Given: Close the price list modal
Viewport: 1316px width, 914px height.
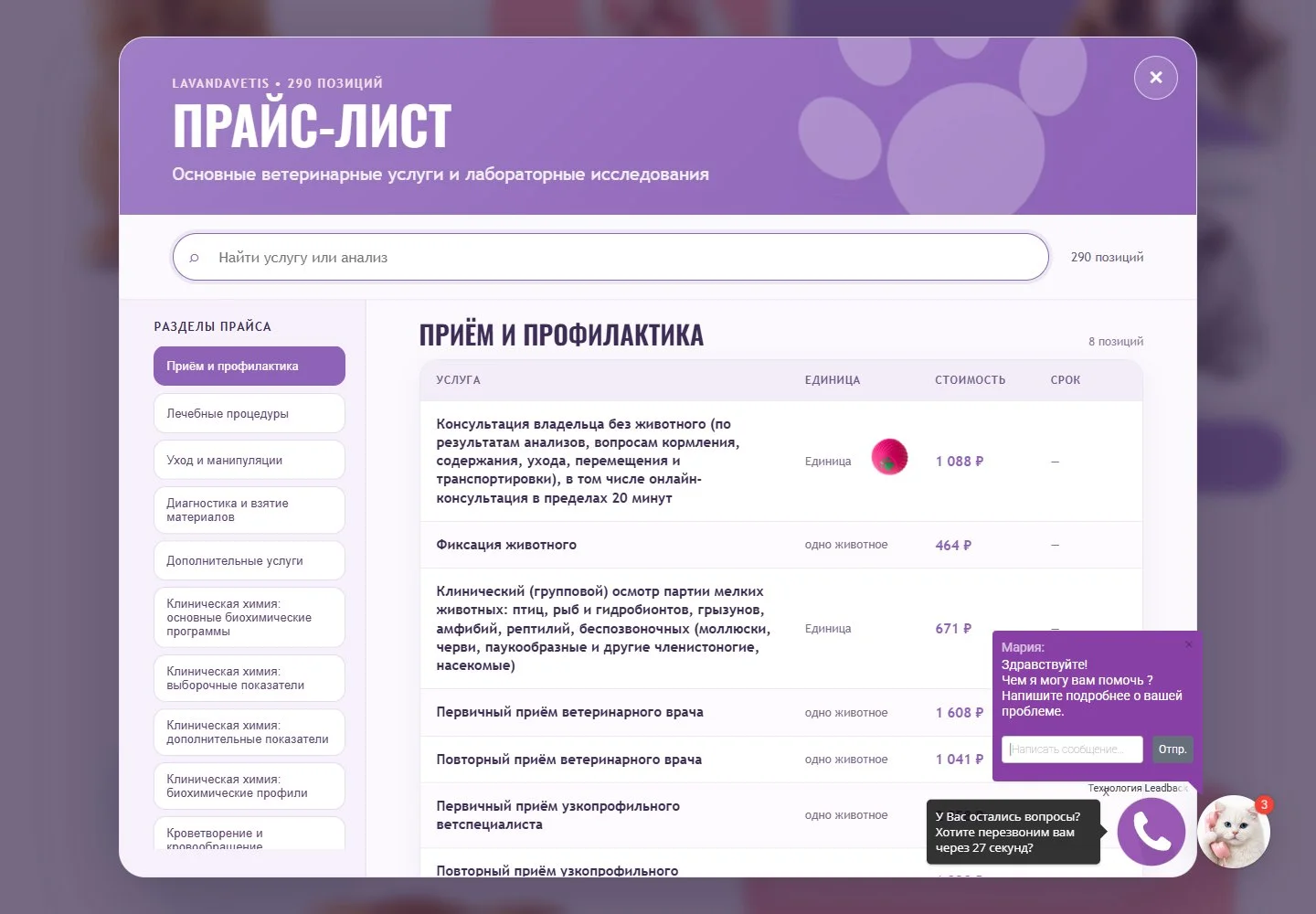Looking at the screenshot, I should pos(1155,78).
